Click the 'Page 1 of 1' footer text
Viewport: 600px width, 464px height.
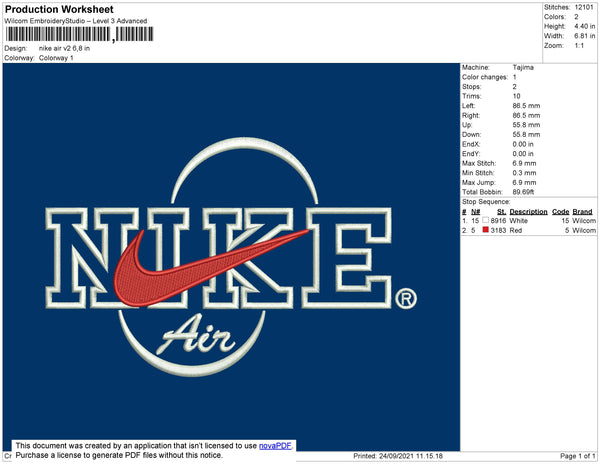(577, 456)
